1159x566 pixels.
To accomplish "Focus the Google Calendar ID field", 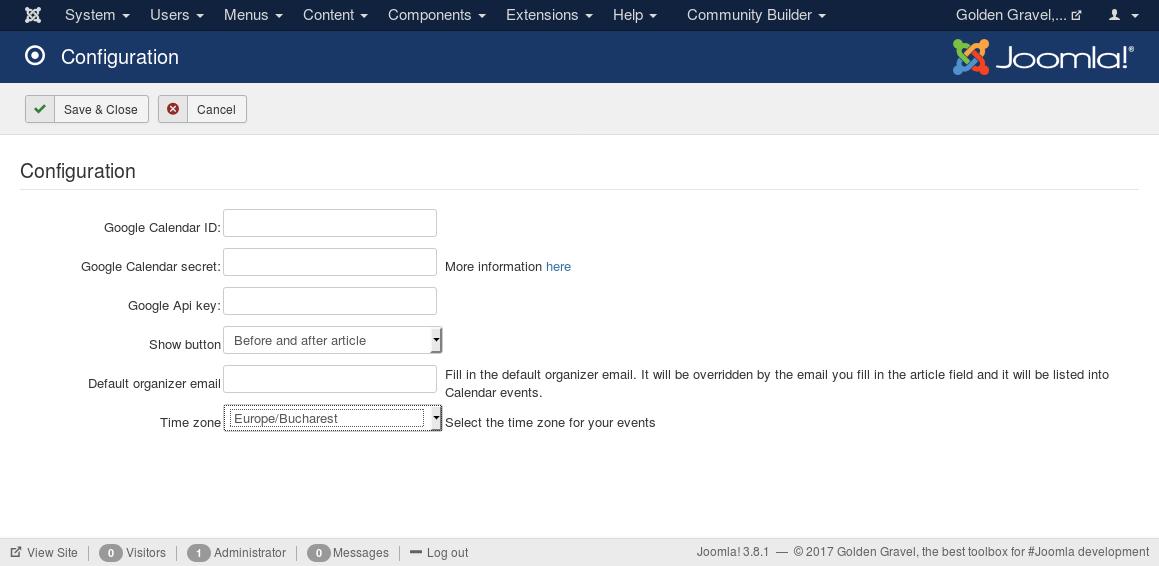I will (x=330, y=223).
